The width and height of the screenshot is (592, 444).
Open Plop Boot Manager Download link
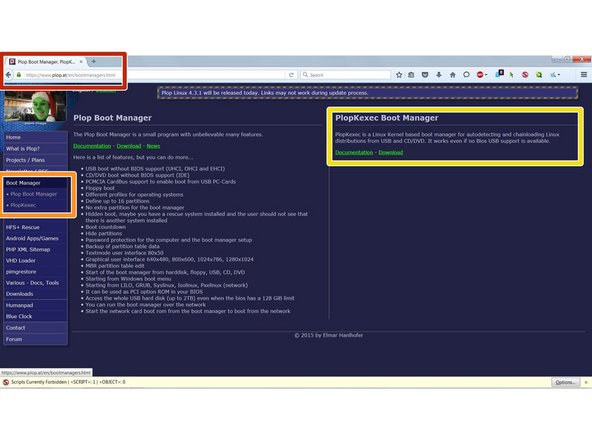pyautogui.click(x=129, y=146)
